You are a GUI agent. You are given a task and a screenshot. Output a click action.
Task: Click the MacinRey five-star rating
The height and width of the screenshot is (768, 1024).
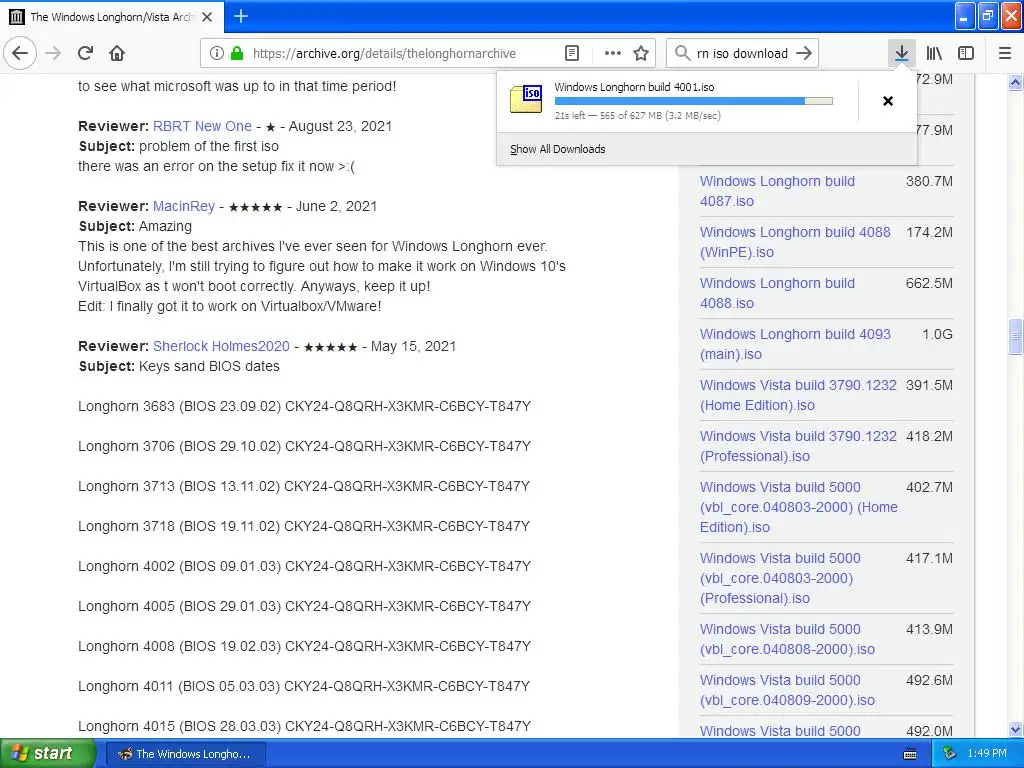point(255,207)
